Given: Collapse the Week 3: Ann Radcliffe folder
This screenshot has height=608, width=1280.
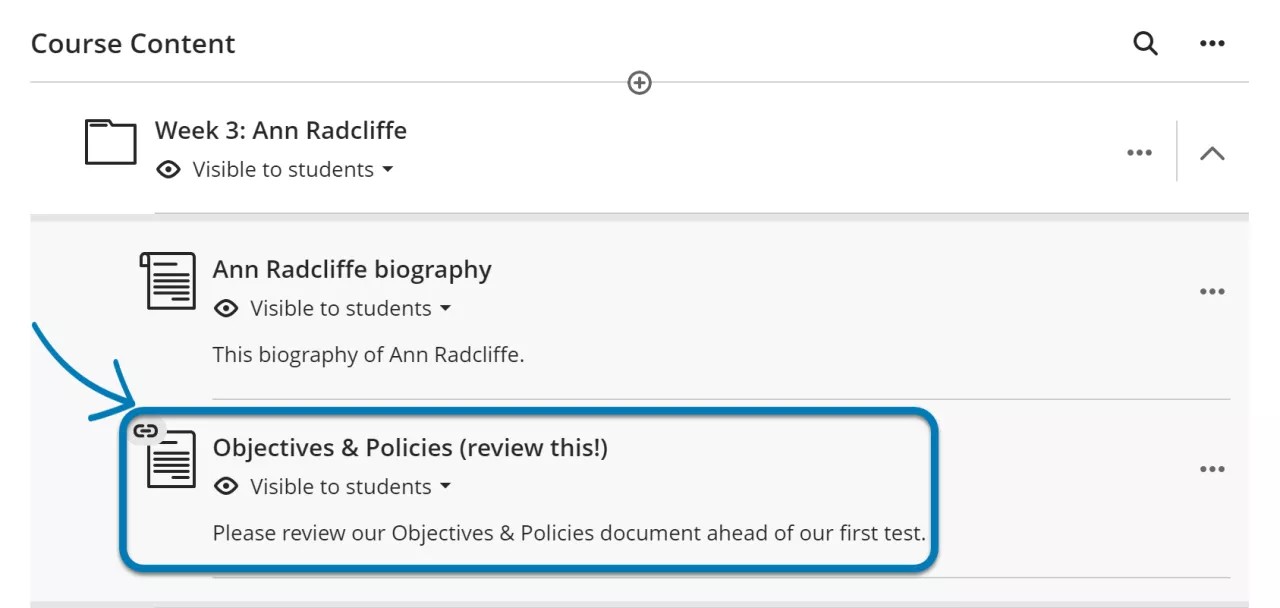Looking at the screenshot, I should point(1213,152).
